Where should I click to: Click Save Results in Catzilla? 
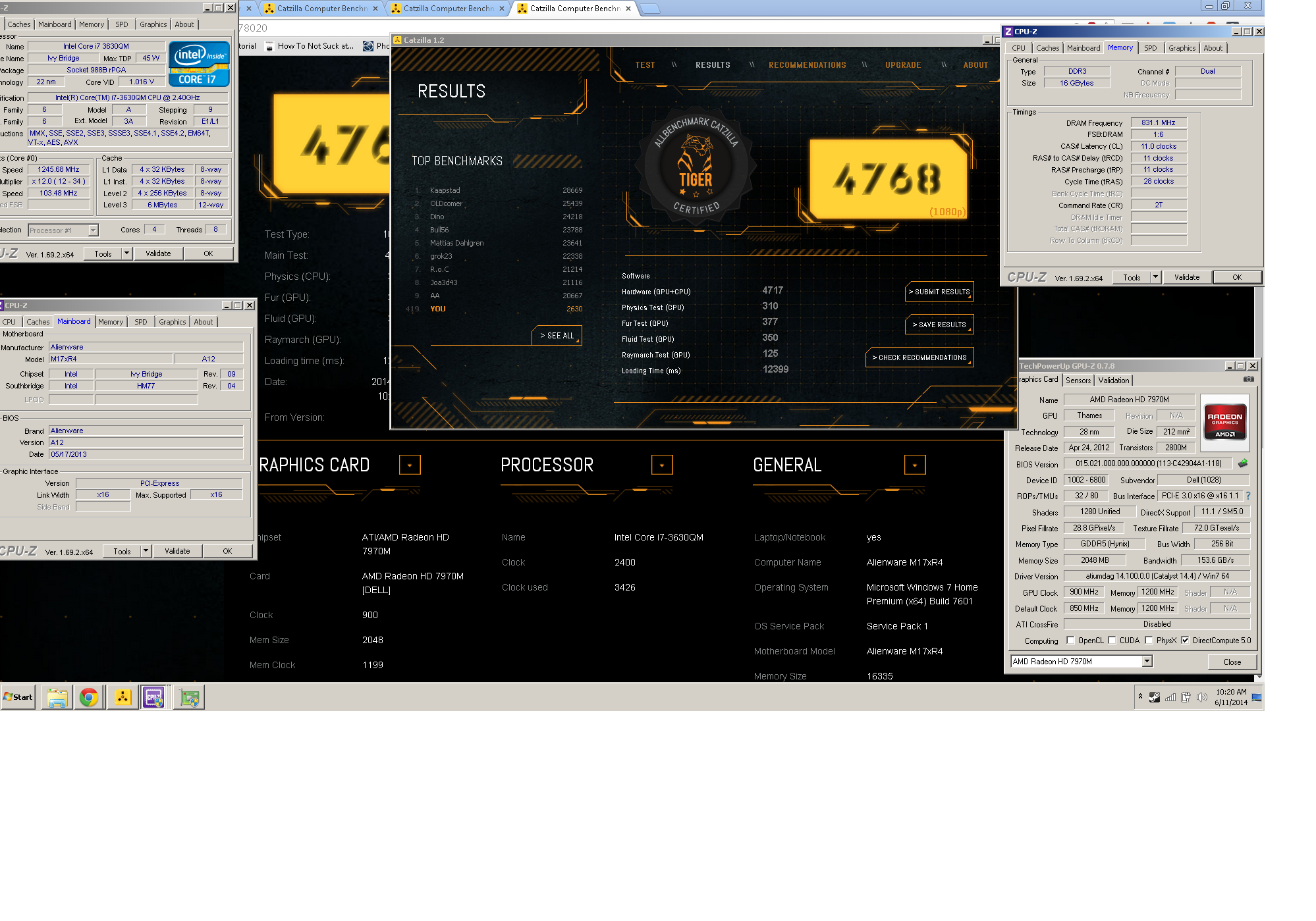tap(939, 325)
